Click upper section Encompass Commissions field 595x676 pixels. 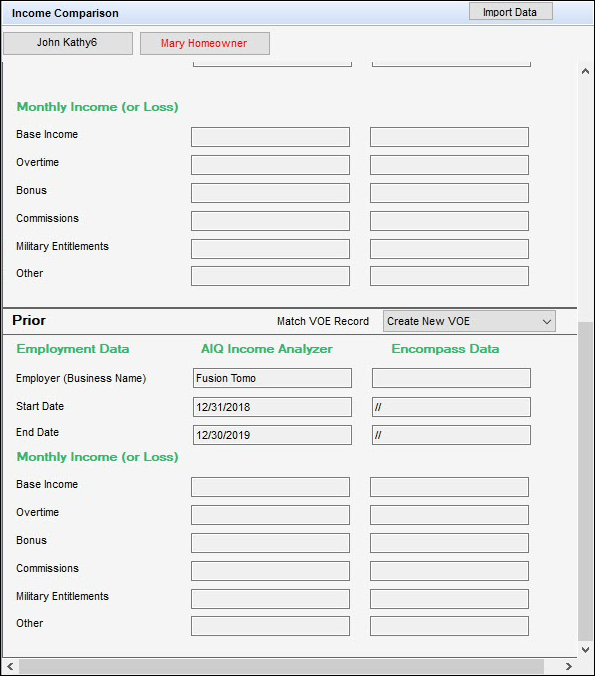tap(449, 221)
